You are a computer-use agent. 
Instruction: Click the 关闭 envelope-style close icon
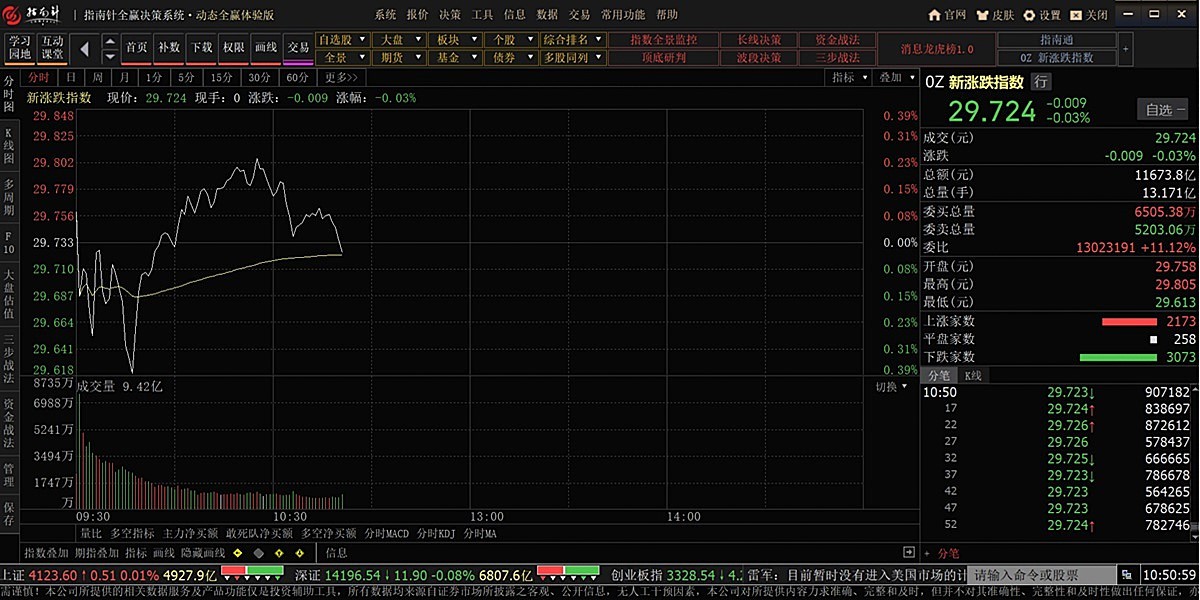click(x=1089, y=15)
